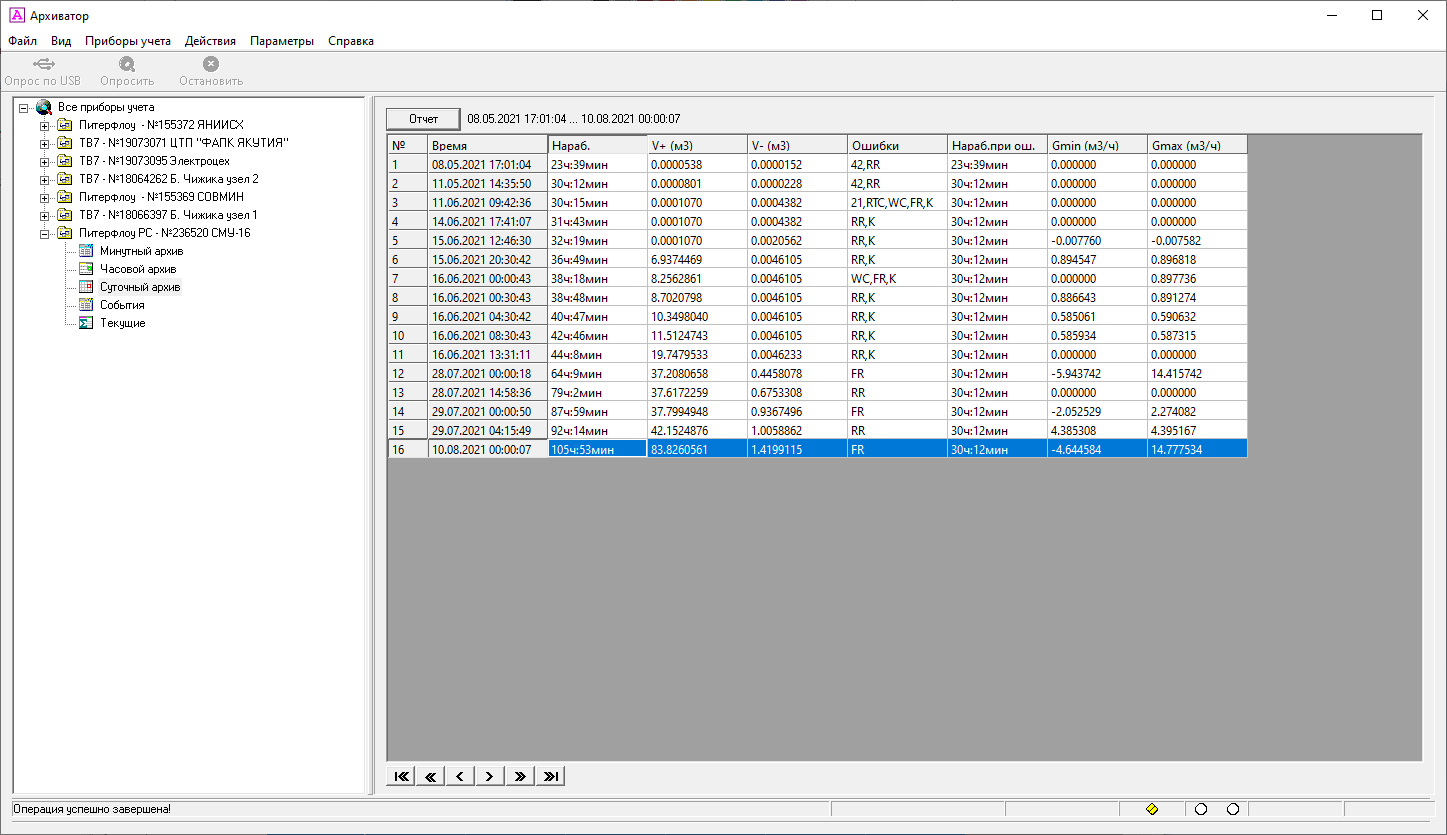Screen dimensions: 1447x835
Task: Jump back several pages with double-left arrow
Action: coord(431,776)
